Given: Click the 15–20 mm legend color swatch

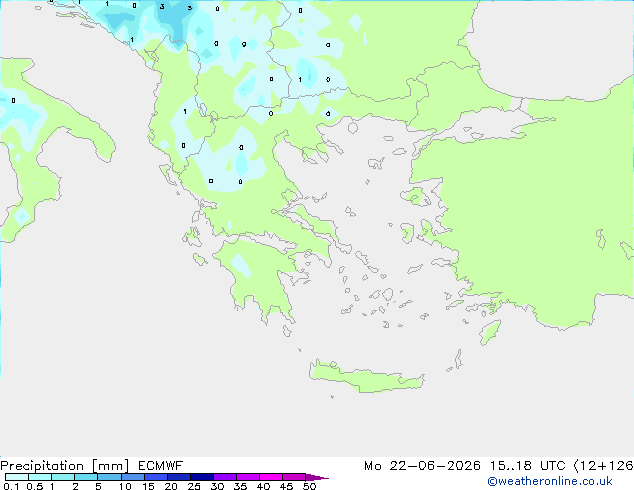Looking at the screenshot, I should [155, 477].
